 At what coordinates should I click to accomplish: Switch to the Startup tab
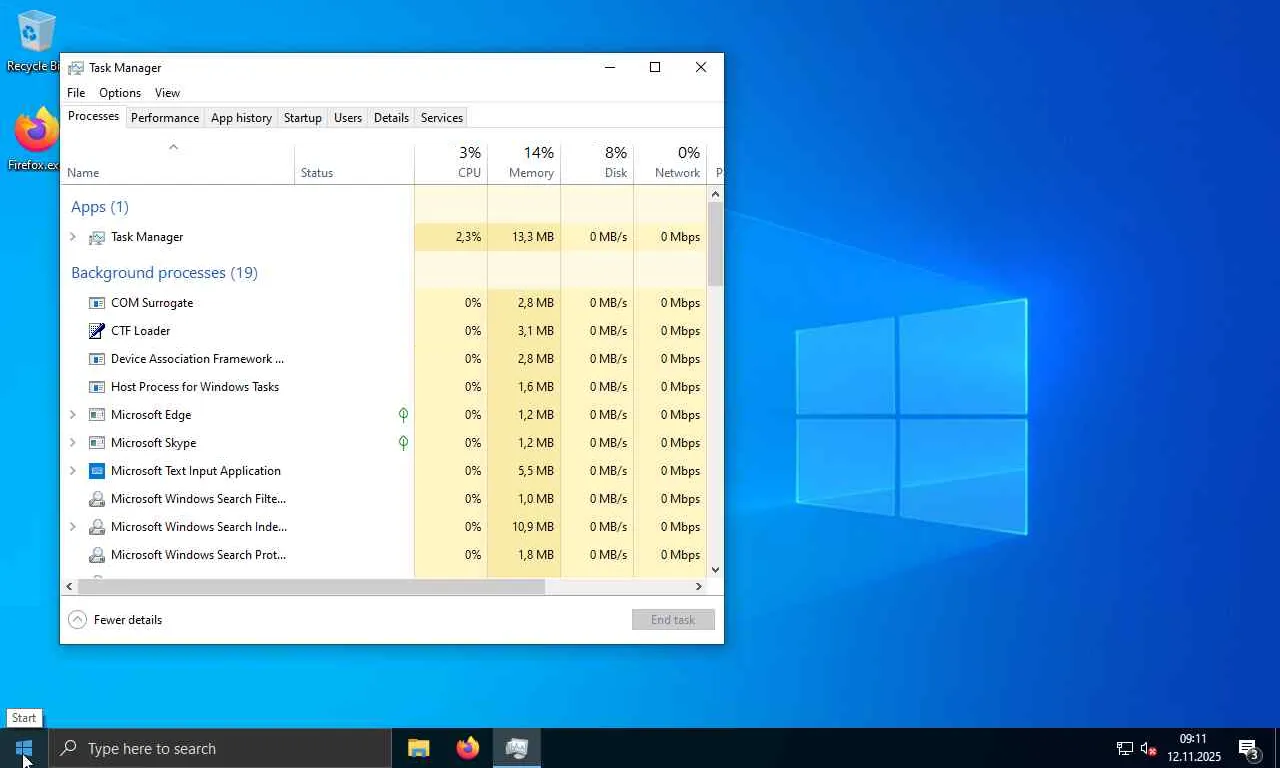[303, 118]
